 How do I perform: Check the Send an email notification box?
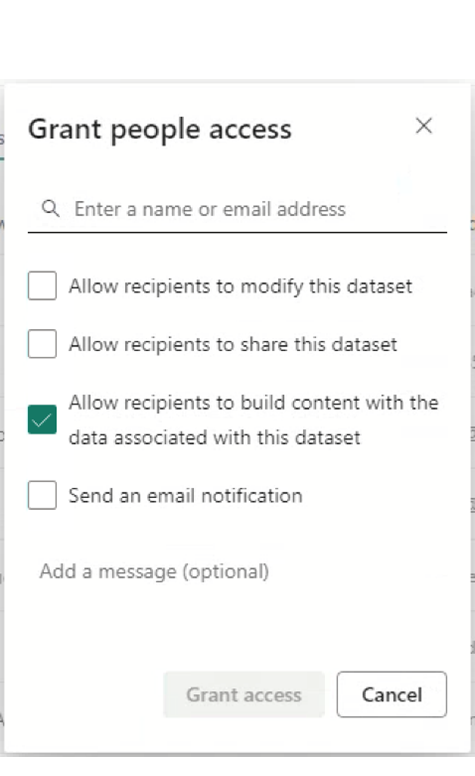[42, 495]
